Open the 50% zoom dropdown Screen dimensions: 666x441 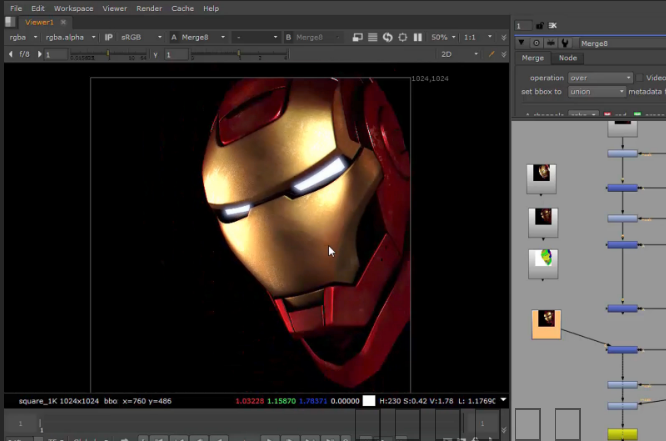(x=443, y=37)
